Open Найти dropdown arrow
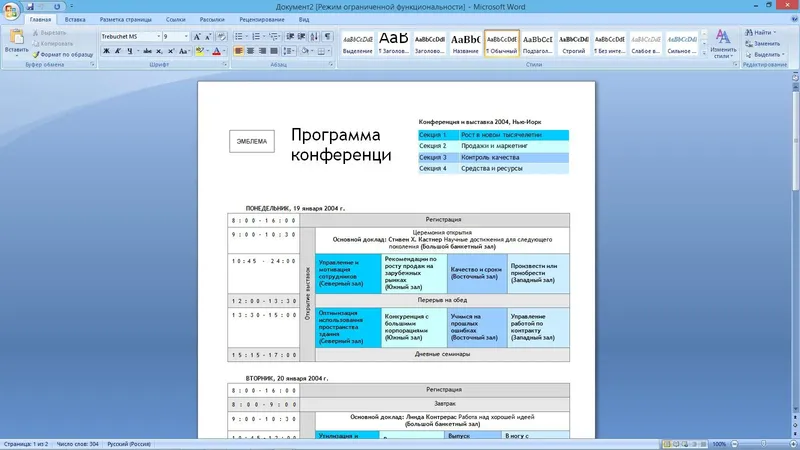The height and width of the screenshot is (450, 800). tap(774, 33)
